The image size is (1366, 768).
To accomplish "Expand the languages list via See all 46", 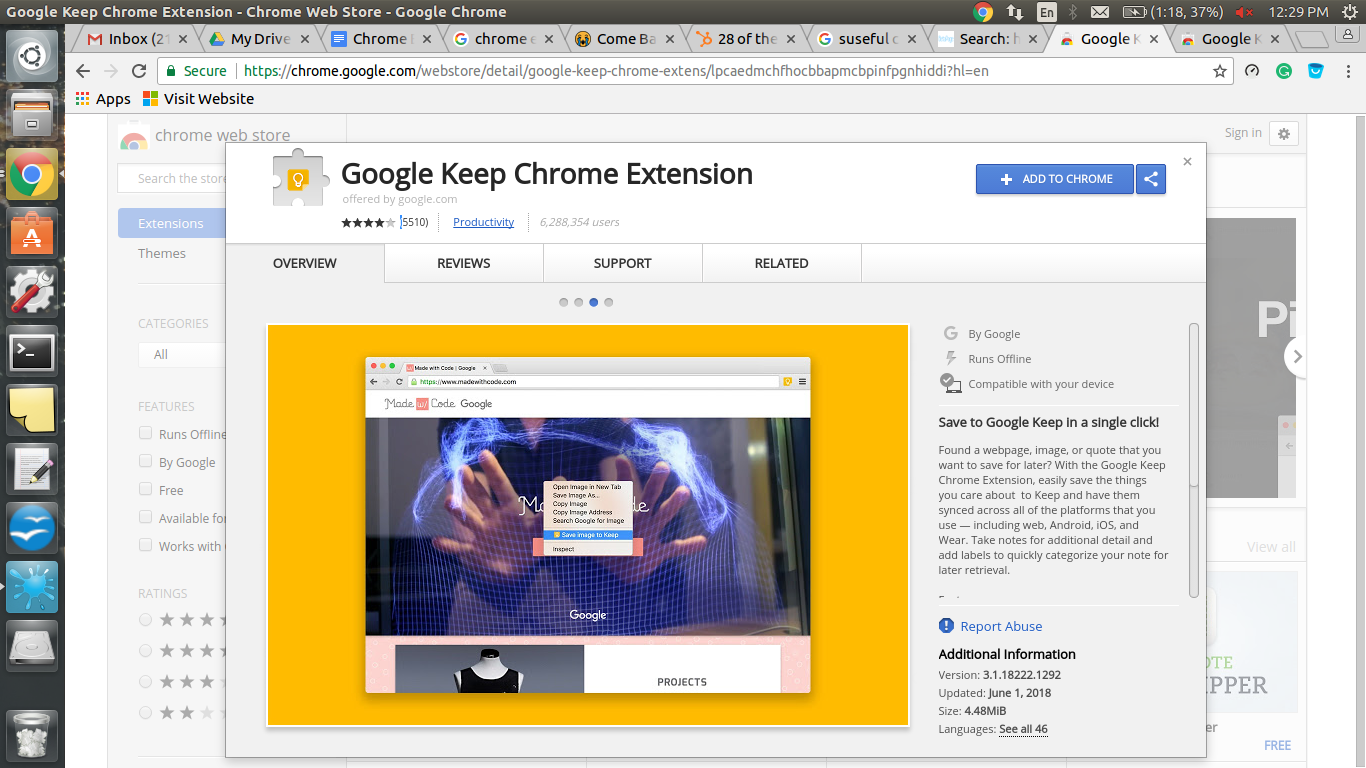I will (1023, 729).
